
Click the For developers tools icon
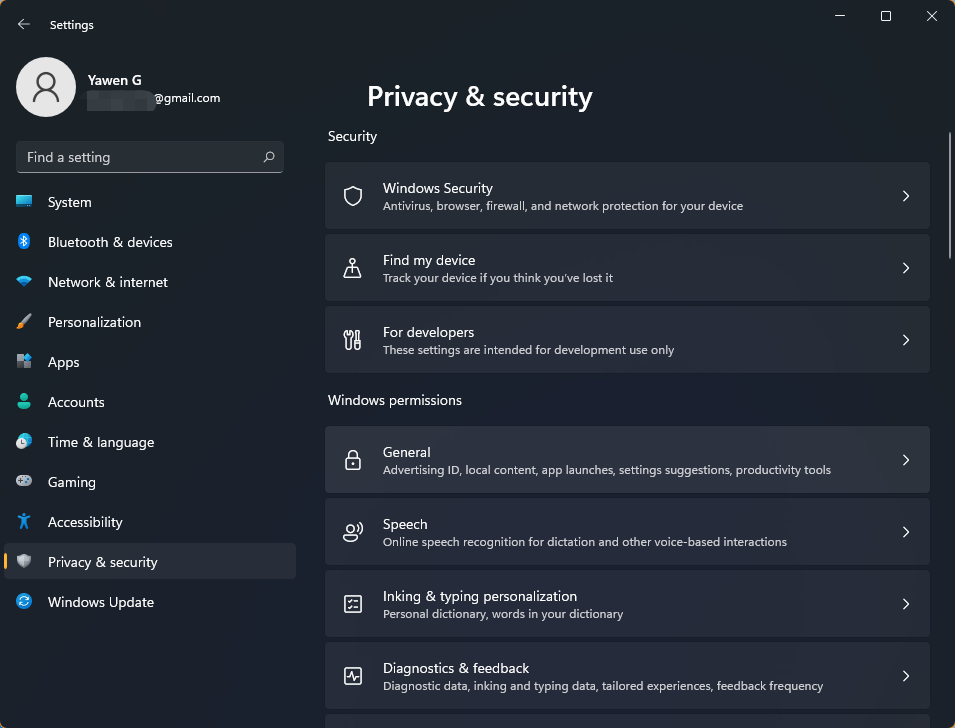(353, 340)
